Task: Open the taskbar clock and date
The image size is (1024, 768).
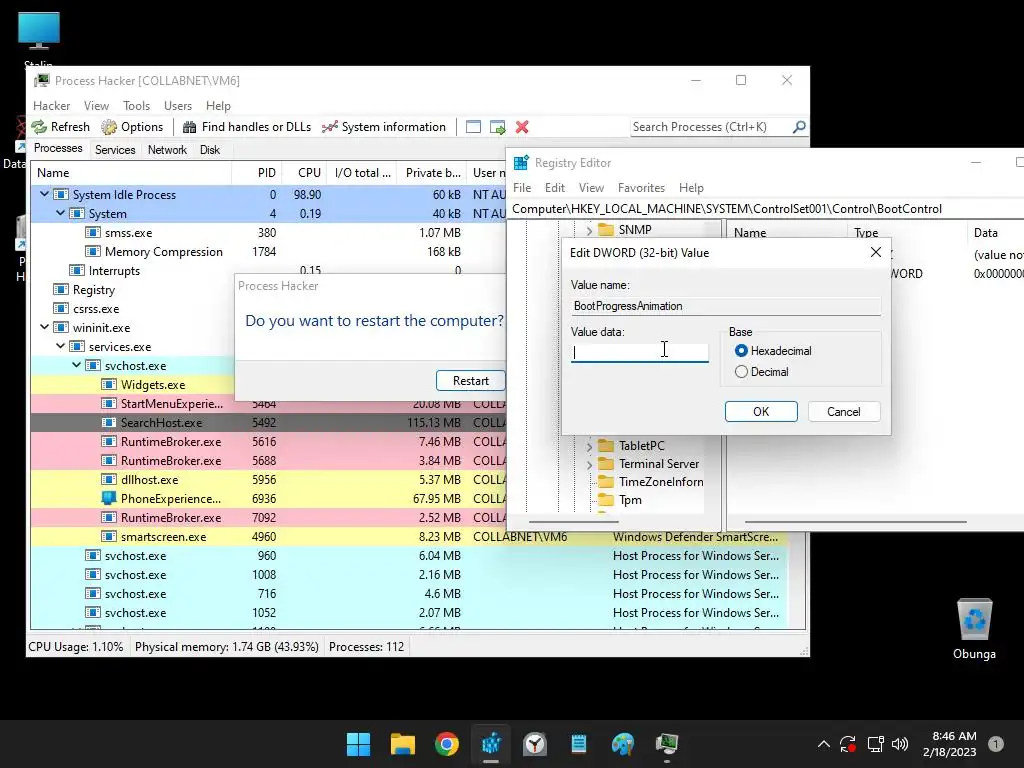Action: (x=950, y=744)
